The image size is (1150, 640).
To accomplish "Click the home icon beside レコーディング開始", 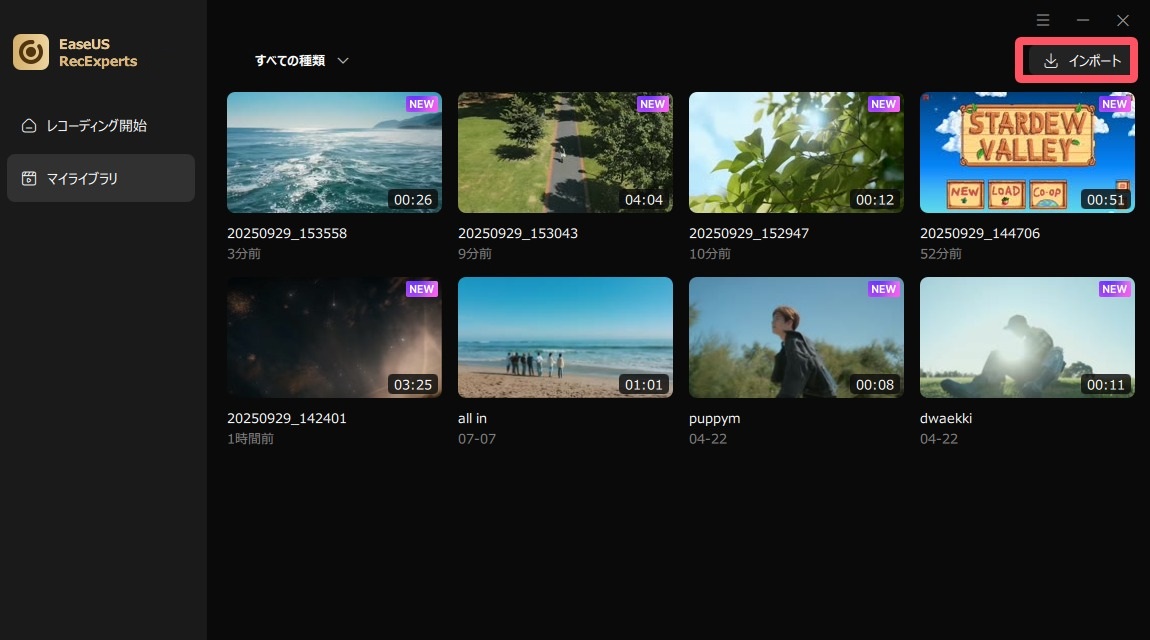I will coord(29,126).
